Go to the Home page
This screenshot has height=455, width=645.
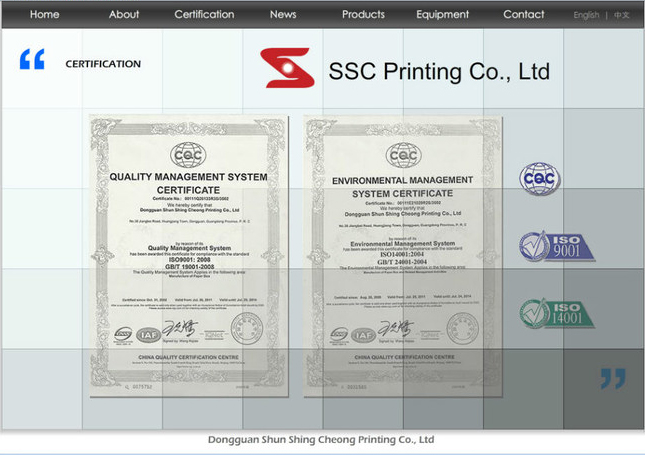point(44,14)
